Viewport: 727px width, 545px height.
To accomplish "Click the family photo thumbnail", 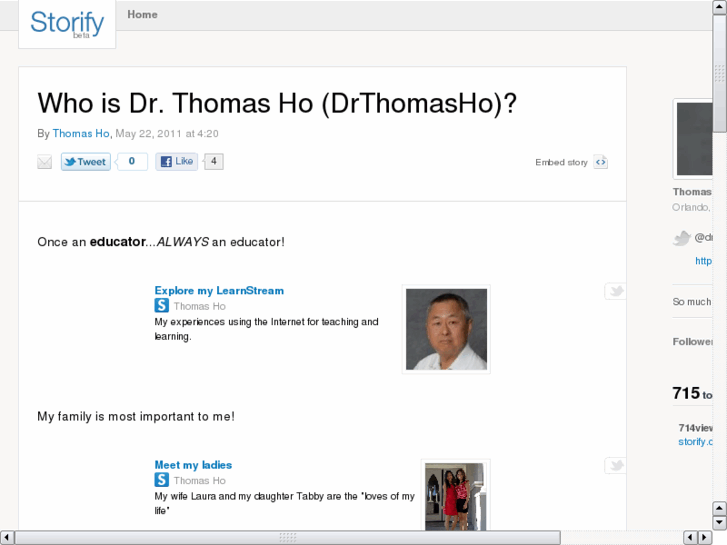I will pos(454,495).
